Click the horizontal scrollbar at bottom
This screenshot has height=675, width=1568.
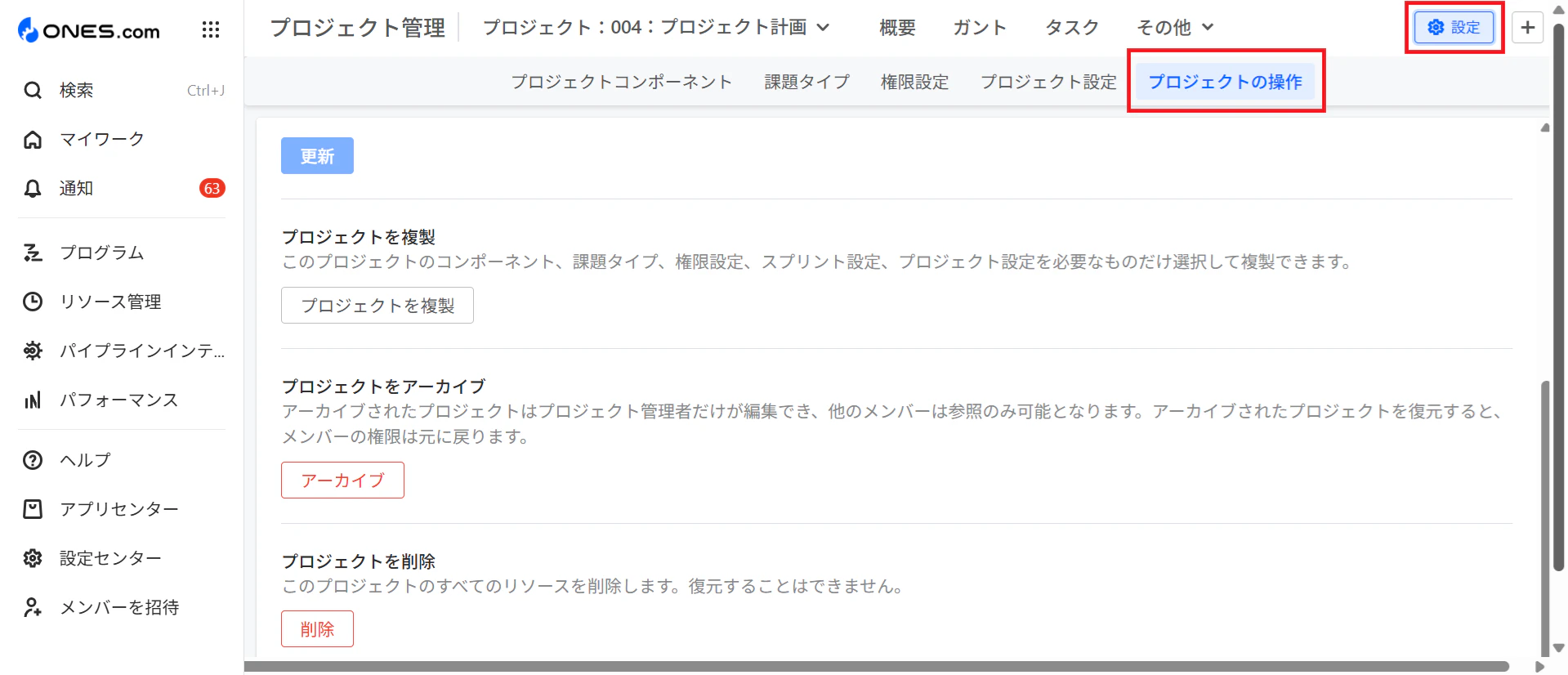876,667
